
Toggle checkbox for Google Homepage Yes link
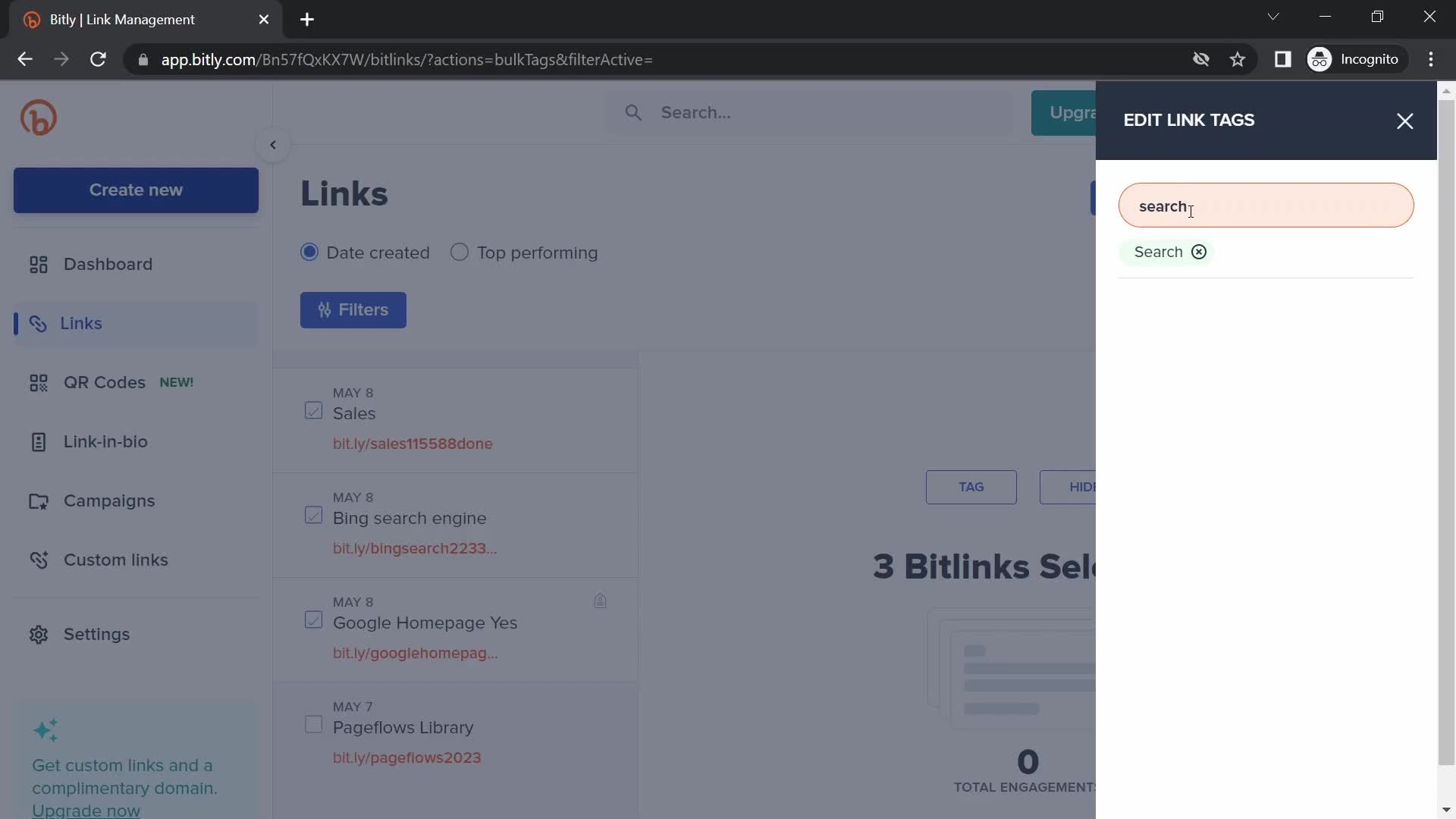point(314,620)
